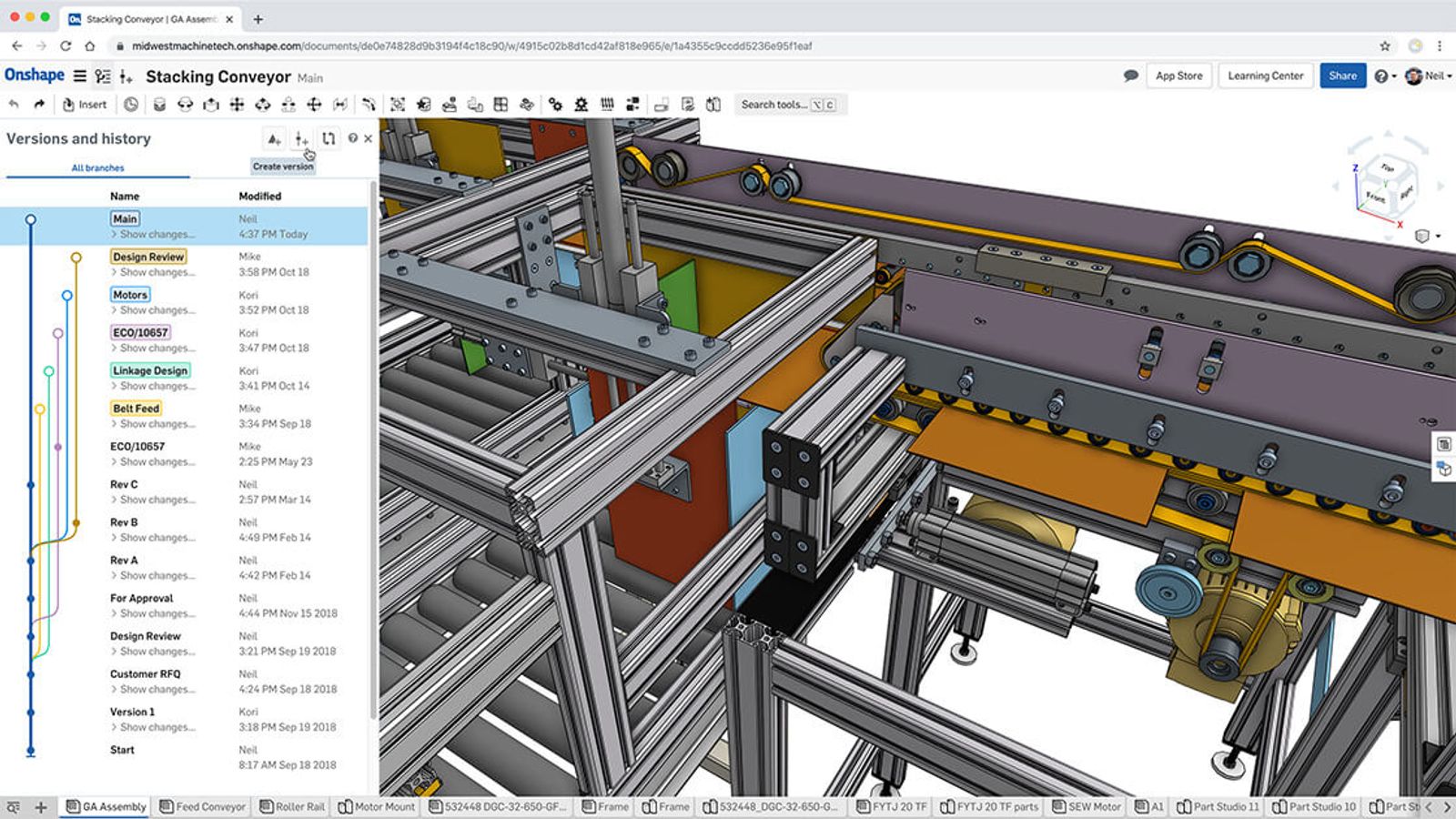Viewport: 1456px width, 819px height.
Task: Select the Insert tool in the toolbar
Action: (x=85, y=104)
